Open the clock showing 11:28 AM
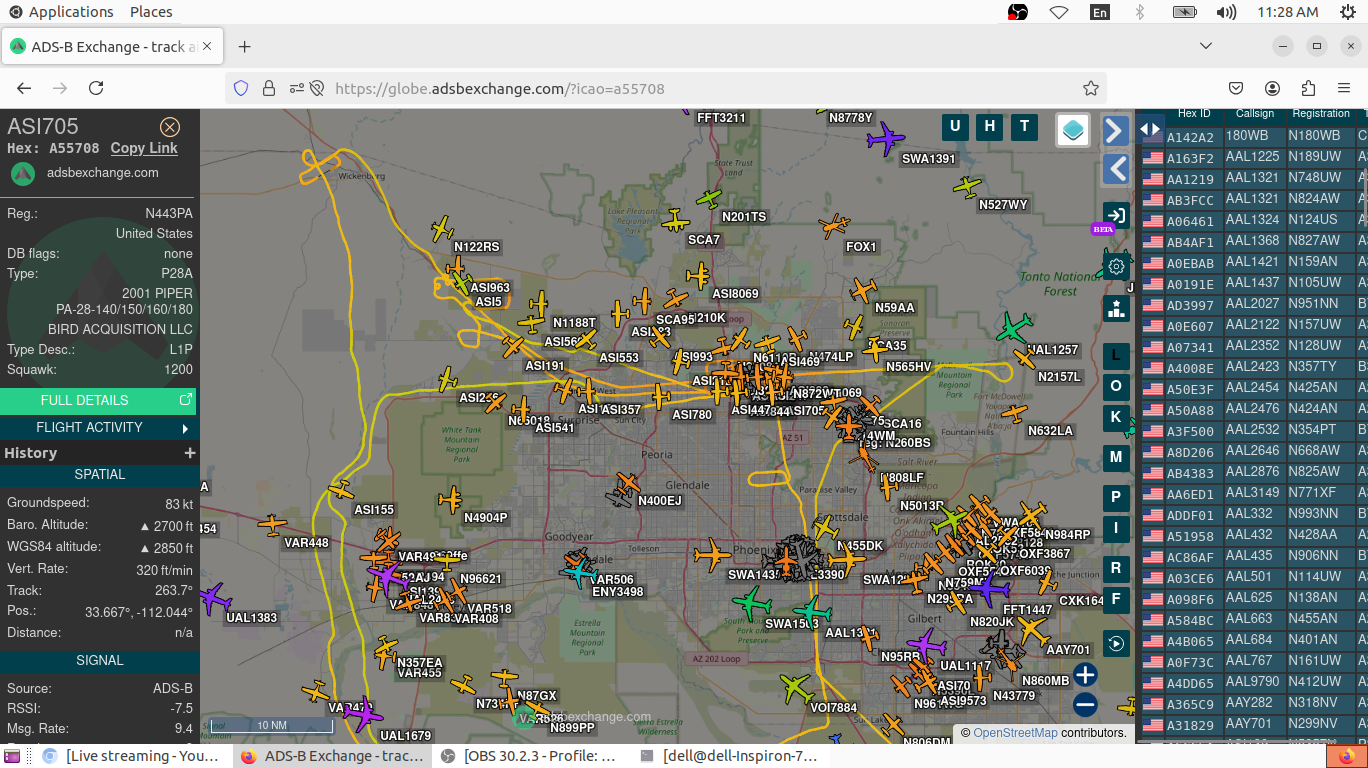This screenshot has height=768, width=1368. [x=1288, y=12]
